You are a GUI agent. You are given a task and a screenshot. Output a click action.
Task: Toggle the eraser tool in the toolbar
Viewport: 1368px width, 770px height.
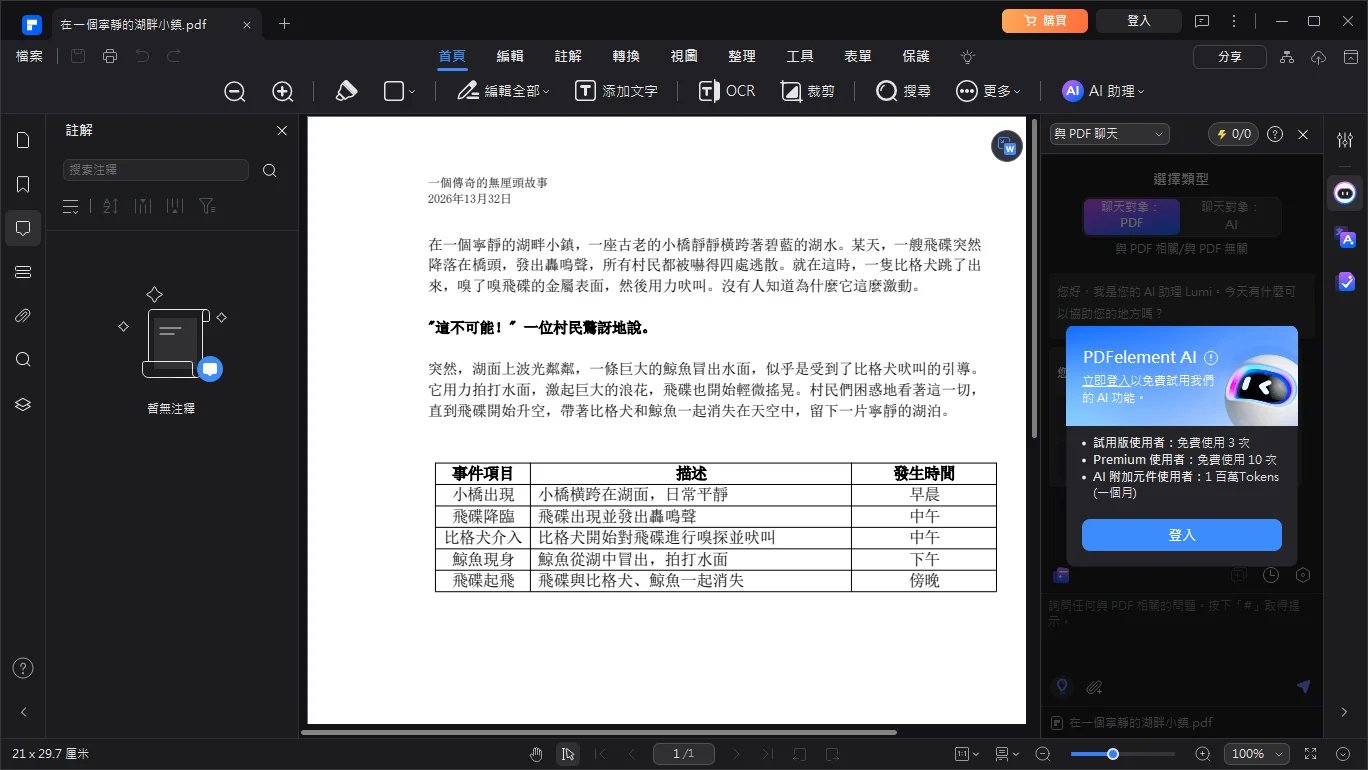pos(346,90)
